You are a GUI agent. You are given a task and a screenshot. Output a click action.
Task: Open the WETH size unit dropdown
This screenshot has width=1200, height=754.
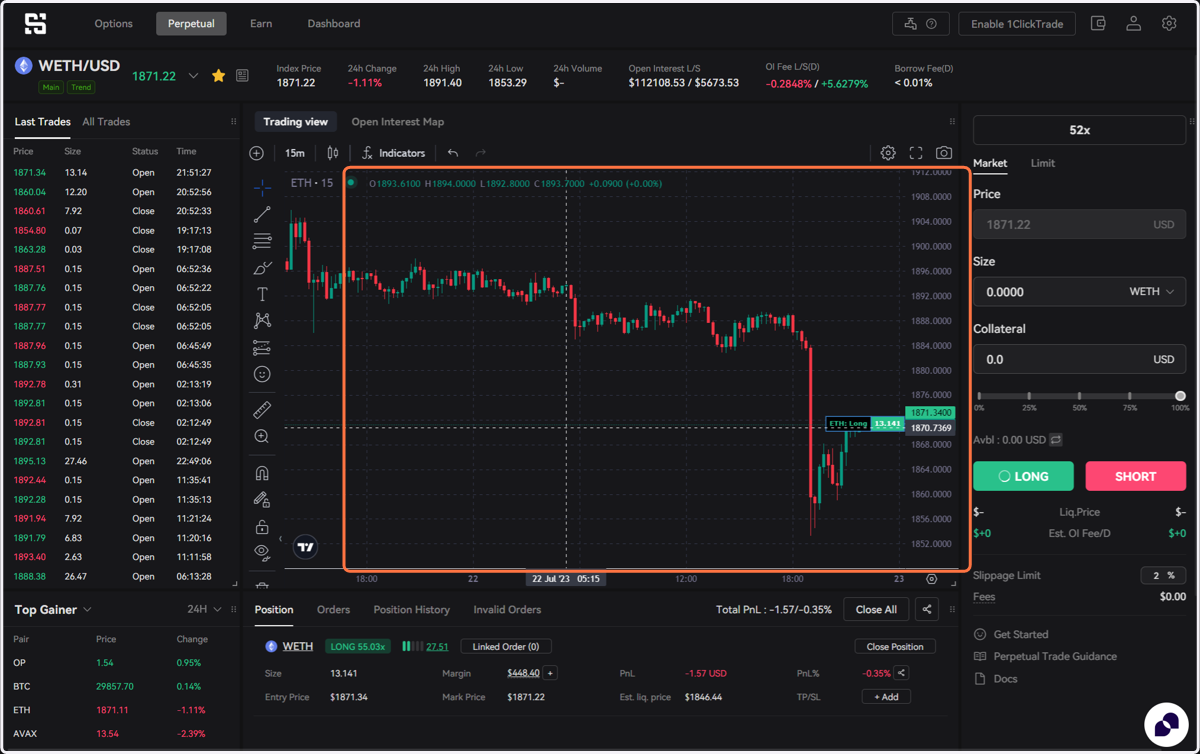(1152, 292)
